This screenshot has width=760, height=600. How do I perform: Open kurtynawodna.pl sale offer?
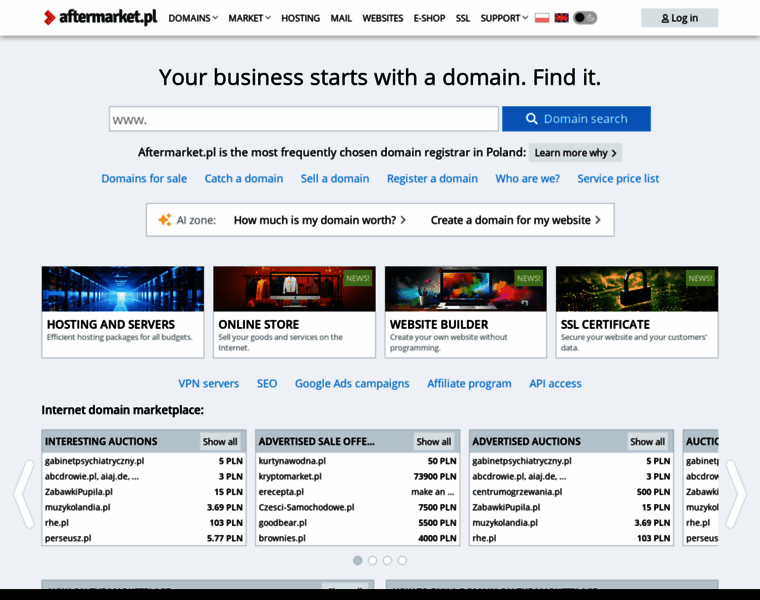click(x=292, y=461)
